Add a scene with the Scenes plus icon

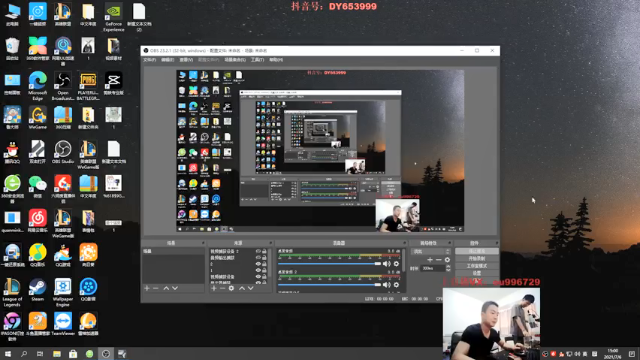pos(147,288)
